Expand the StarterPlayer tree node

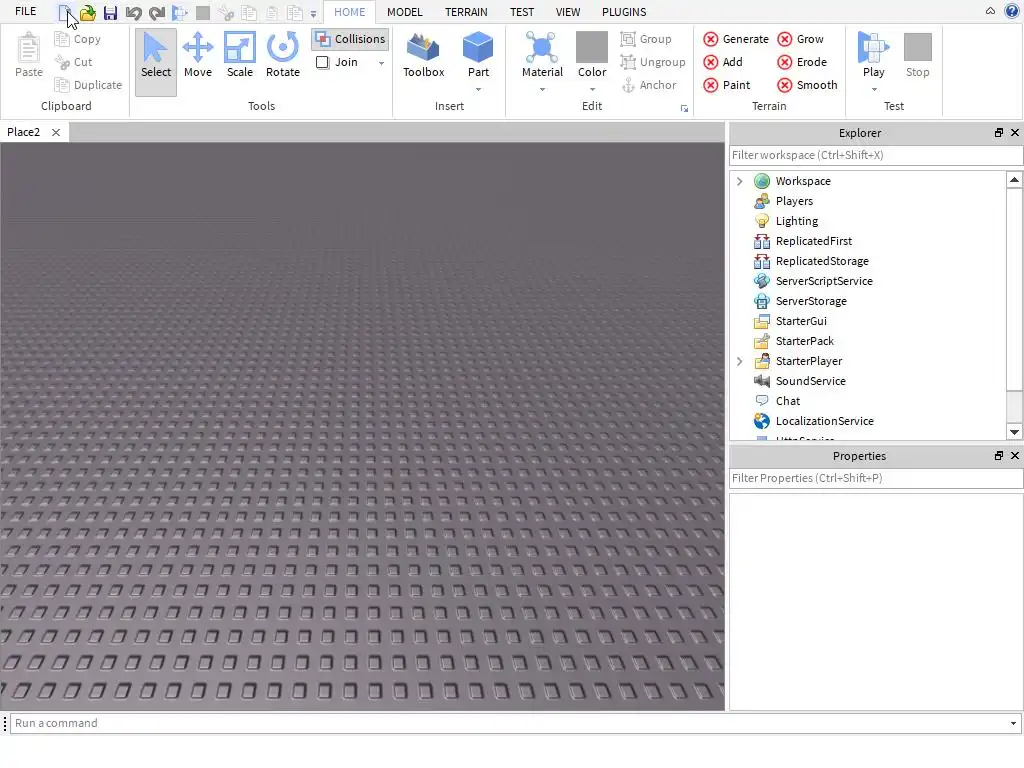point(739,361)
